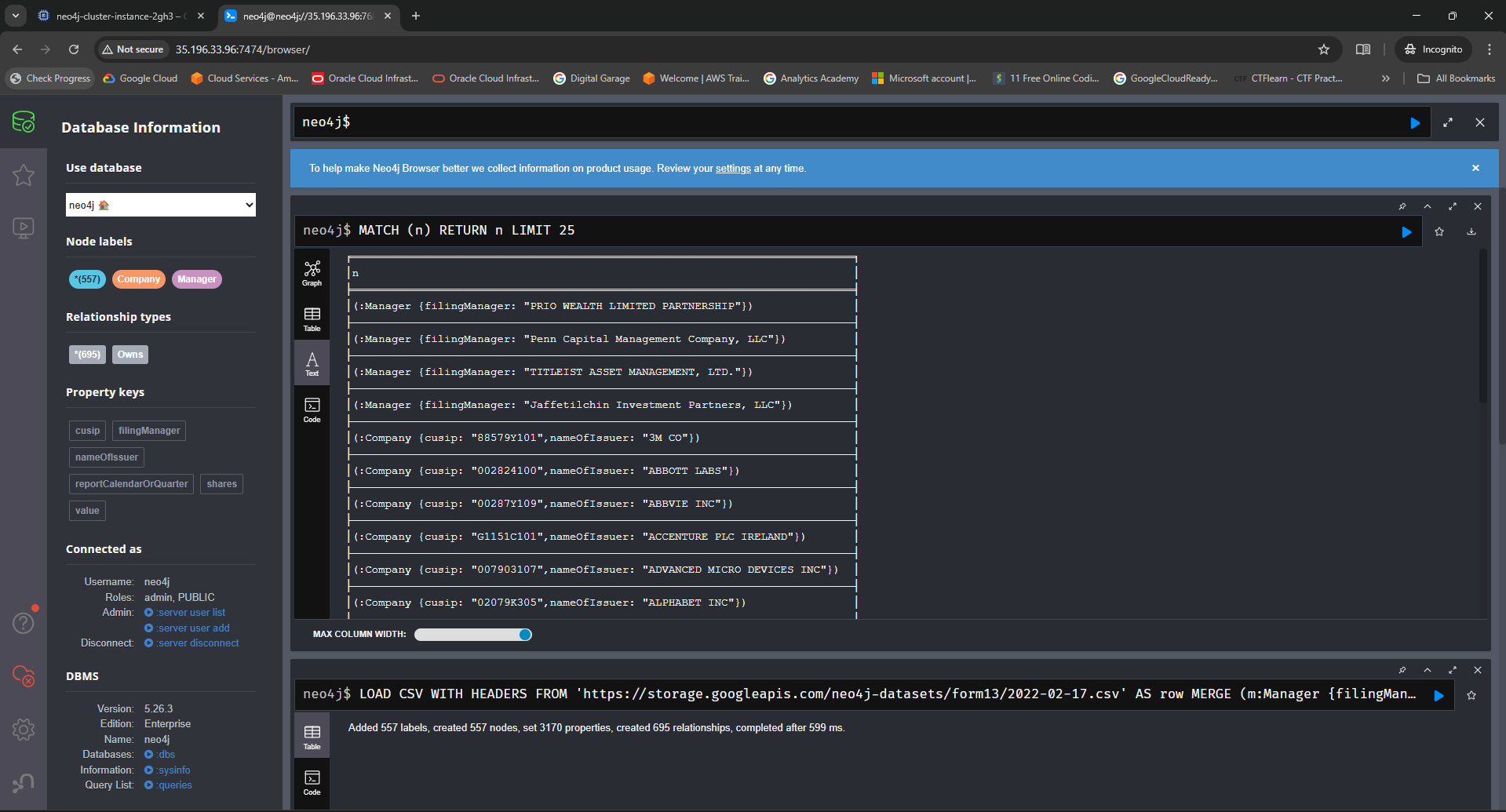Save MATCH query as favorite
Screen dimensions: 1506x812
(x=1439, y=231)
